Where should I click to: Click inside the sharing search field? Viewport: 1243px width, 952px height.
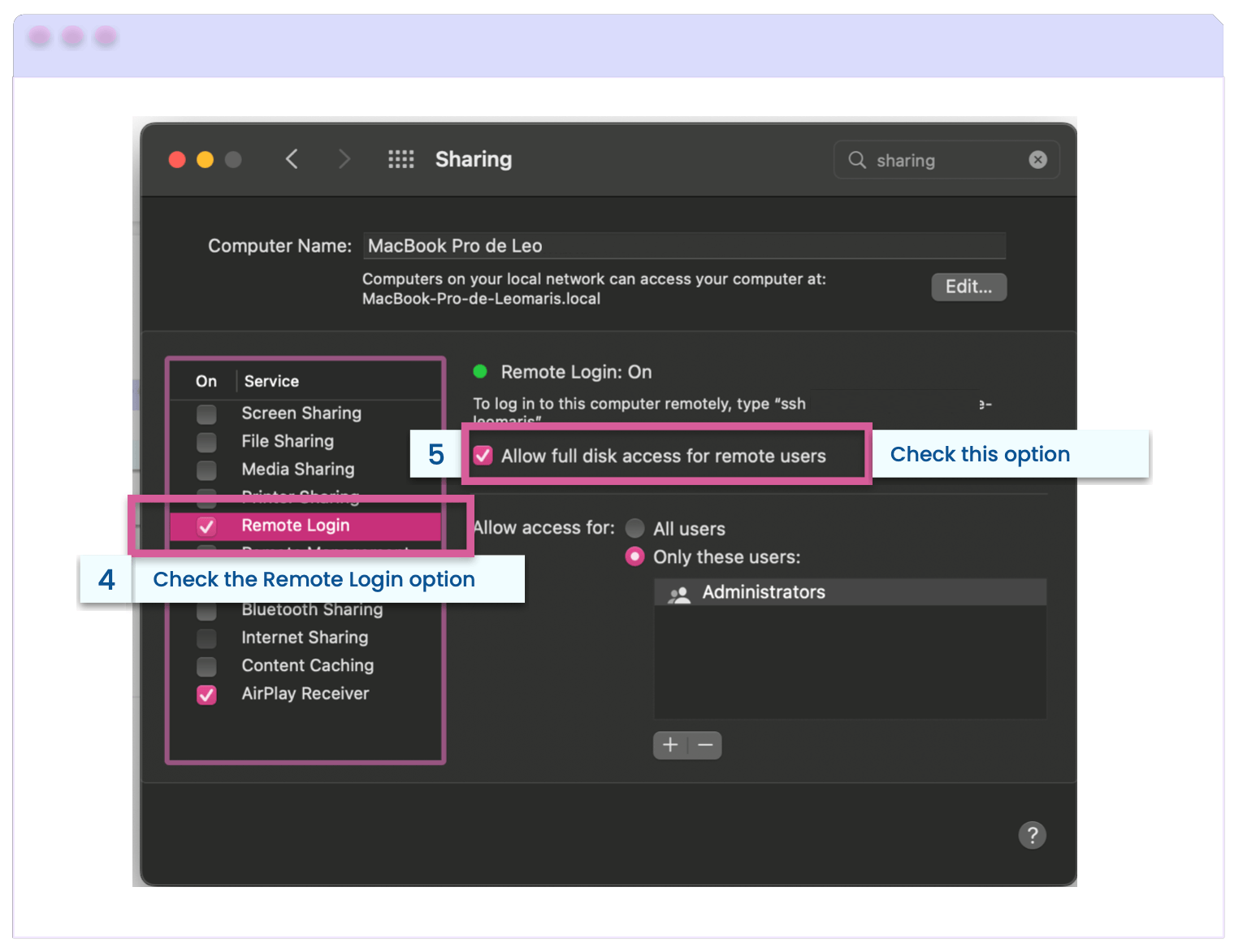coord(946,160)
